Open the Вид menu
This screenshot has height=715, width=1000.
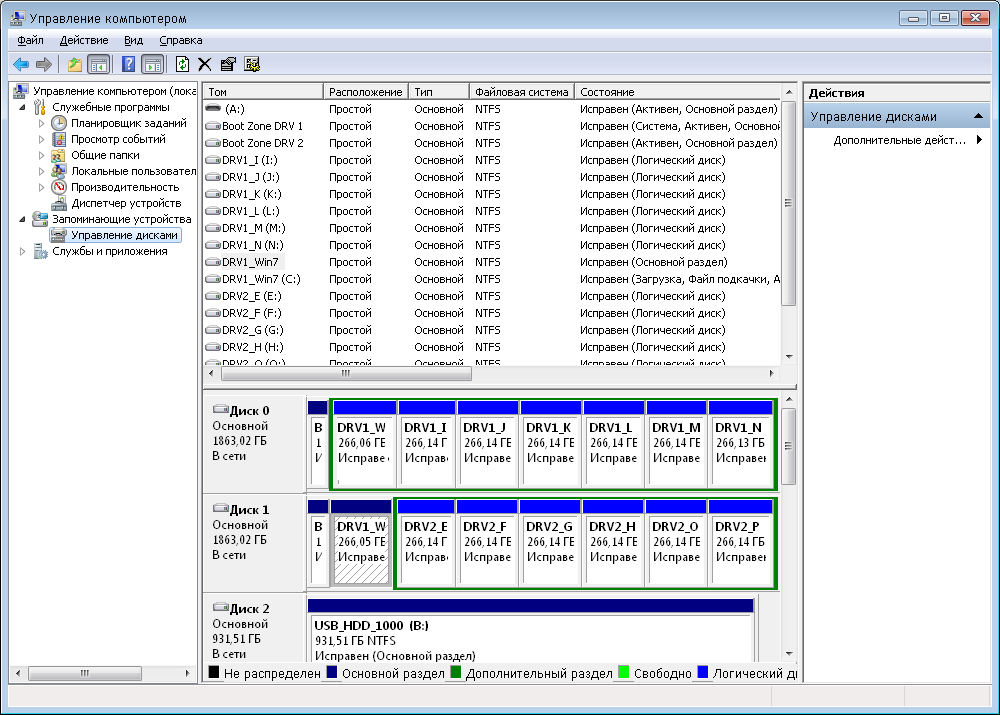[x=134, y=40]
